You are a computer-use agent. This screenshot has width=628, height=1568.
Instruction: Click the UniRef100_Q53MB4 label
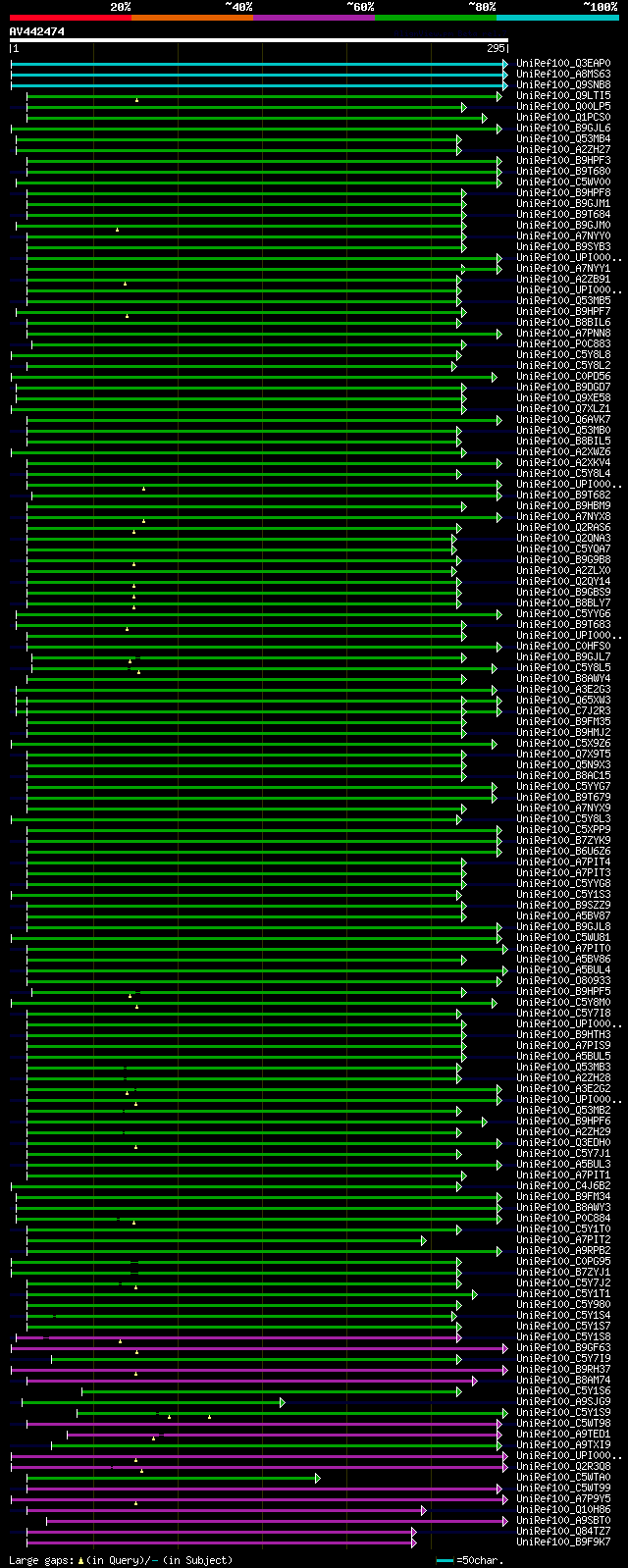[563, 138]
